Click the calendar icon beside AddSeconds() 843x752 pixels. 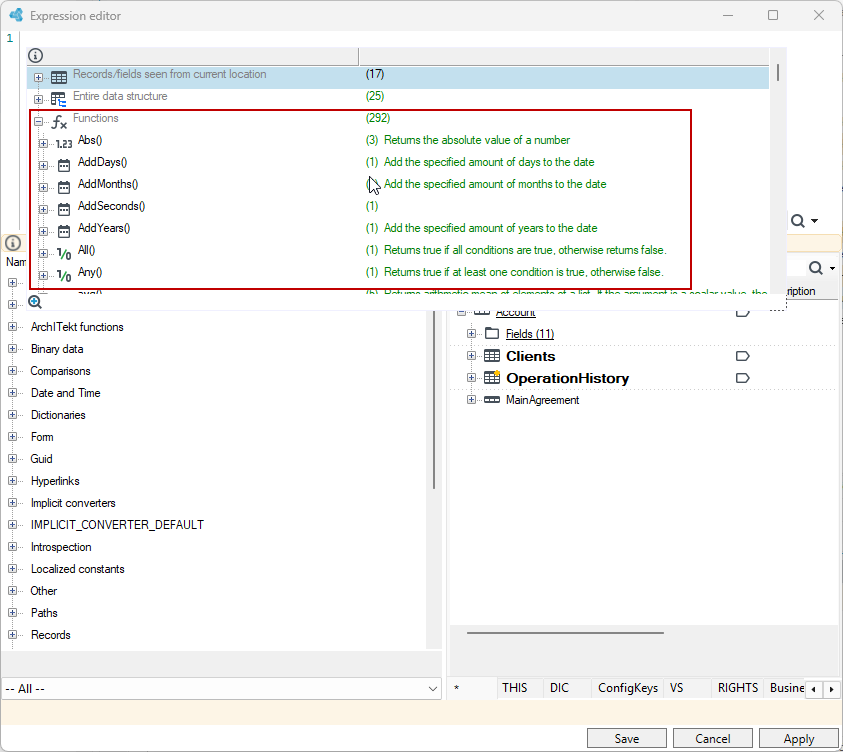pos(64,210)
